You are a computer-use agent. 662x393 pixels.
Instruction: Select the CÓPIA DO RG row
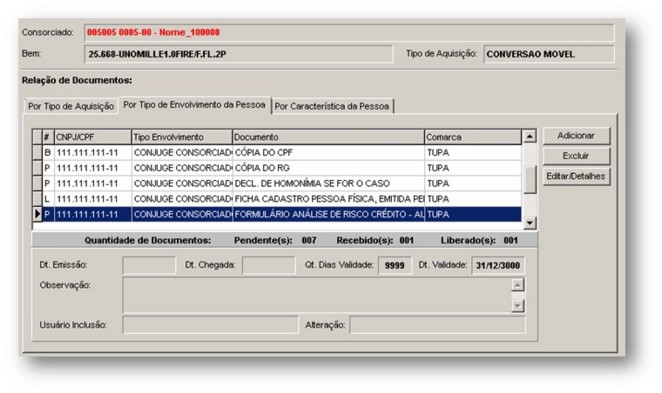(x=277, y=168)
